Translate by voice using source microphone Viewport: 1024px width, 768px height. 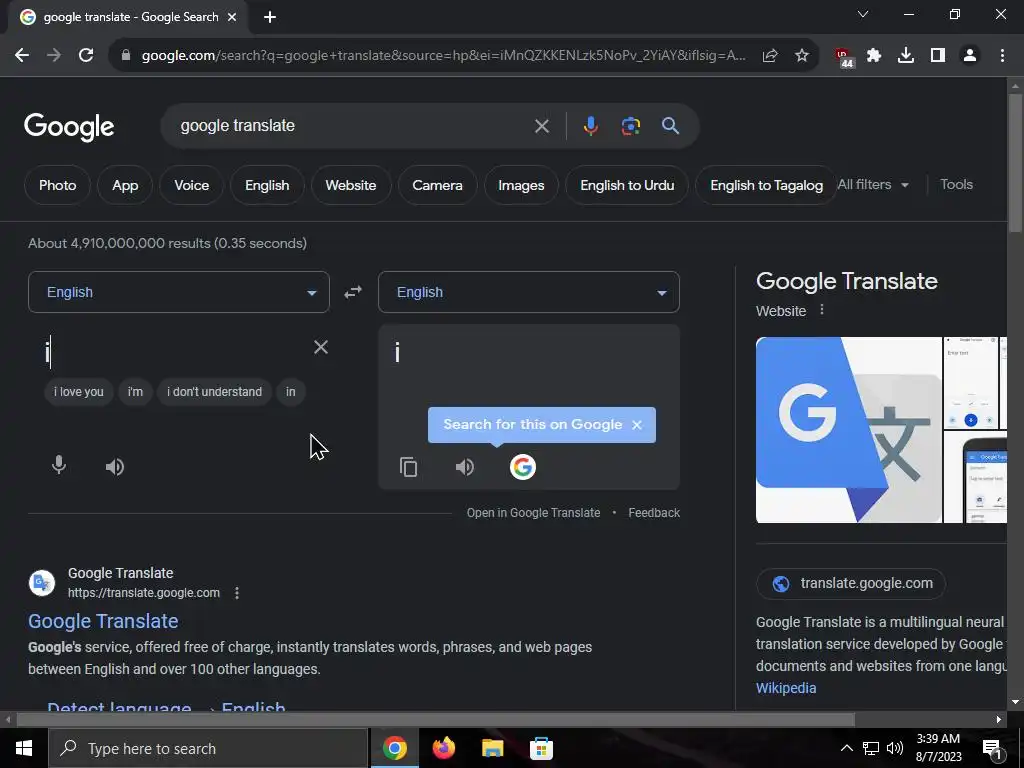[x=59, y=466]
